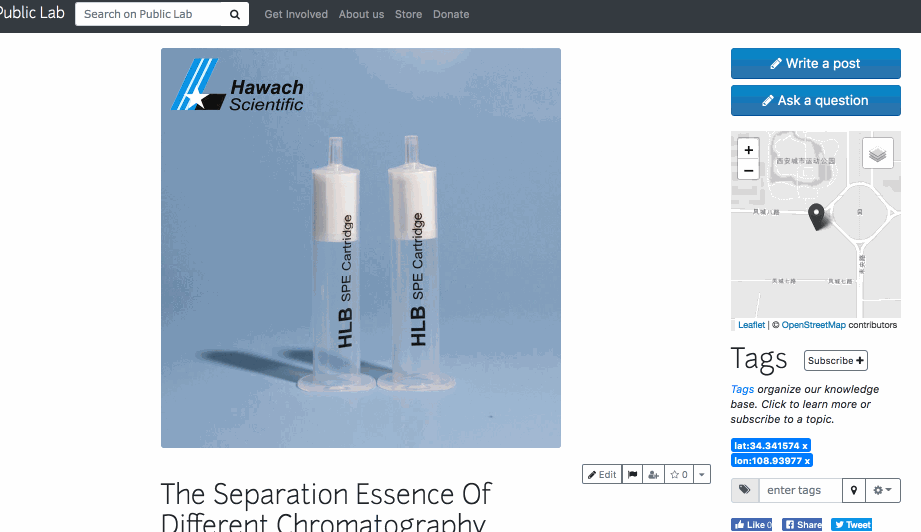This screenshot has height=532, width=921.
Task: Expand the post actions dropdown arrow
Action: coord(702,474)
